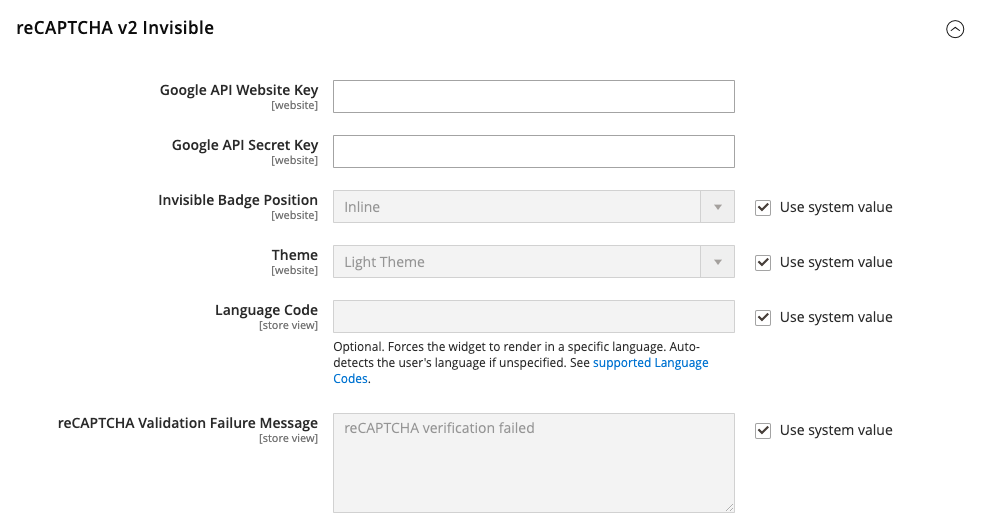Open the Theme dropdown showing Light Theme
This screenshot has height=532, width=984.
(x=533, y=262)
